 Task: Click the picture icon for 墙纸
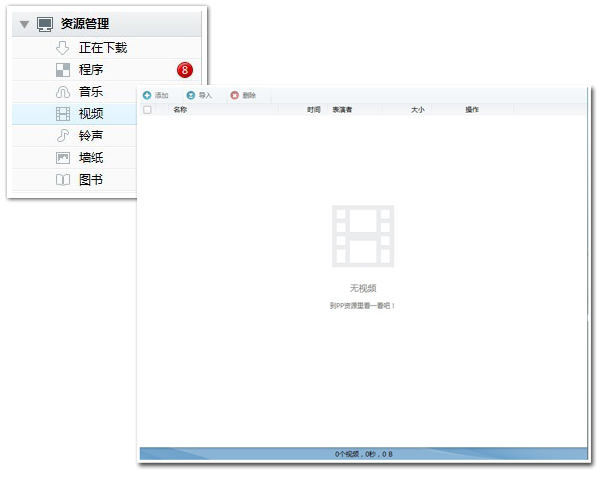click(63, 158)
